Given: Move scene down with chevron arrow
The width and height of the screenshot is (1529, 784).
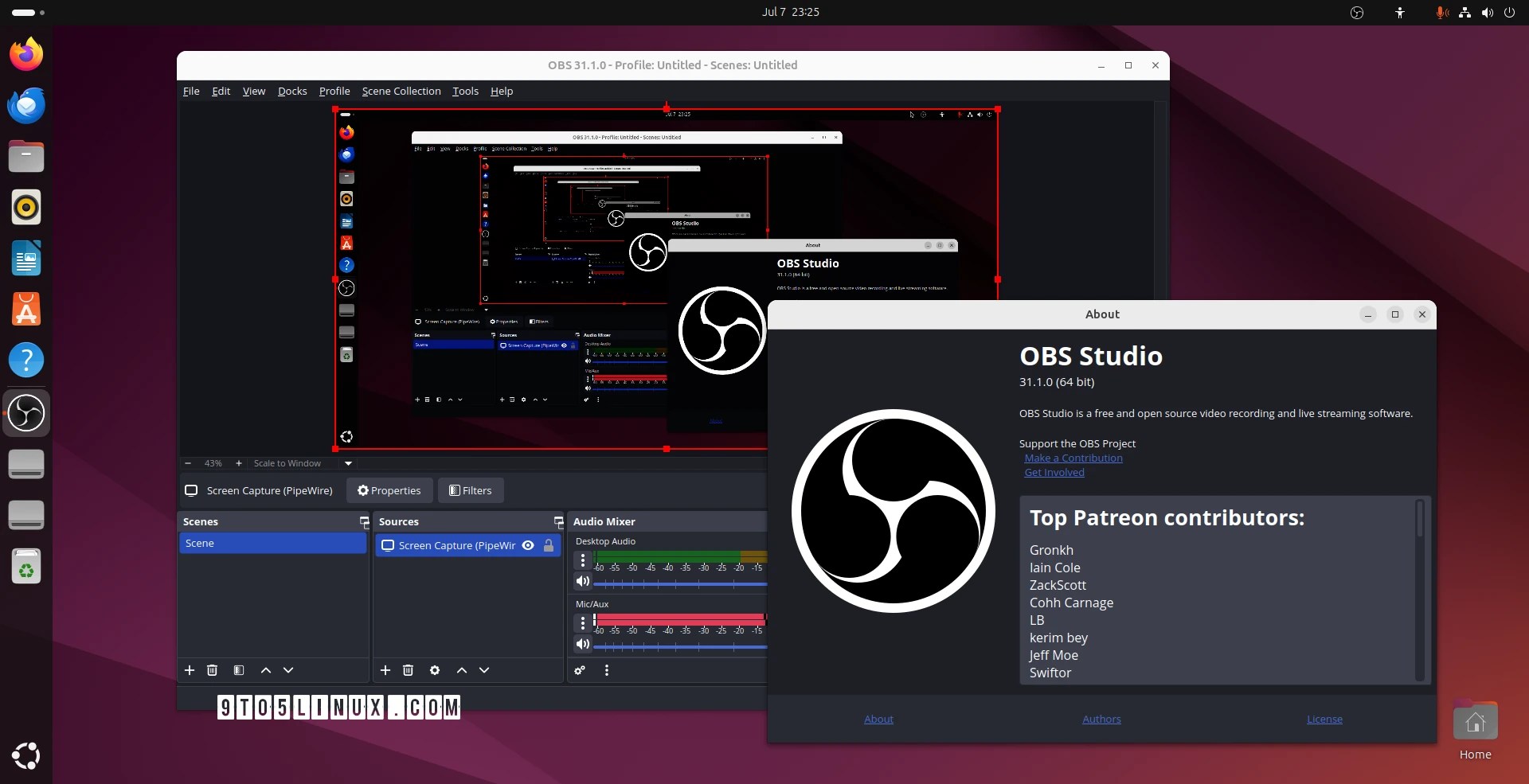Looking at the screenshot, I should (x=288, y=670).
